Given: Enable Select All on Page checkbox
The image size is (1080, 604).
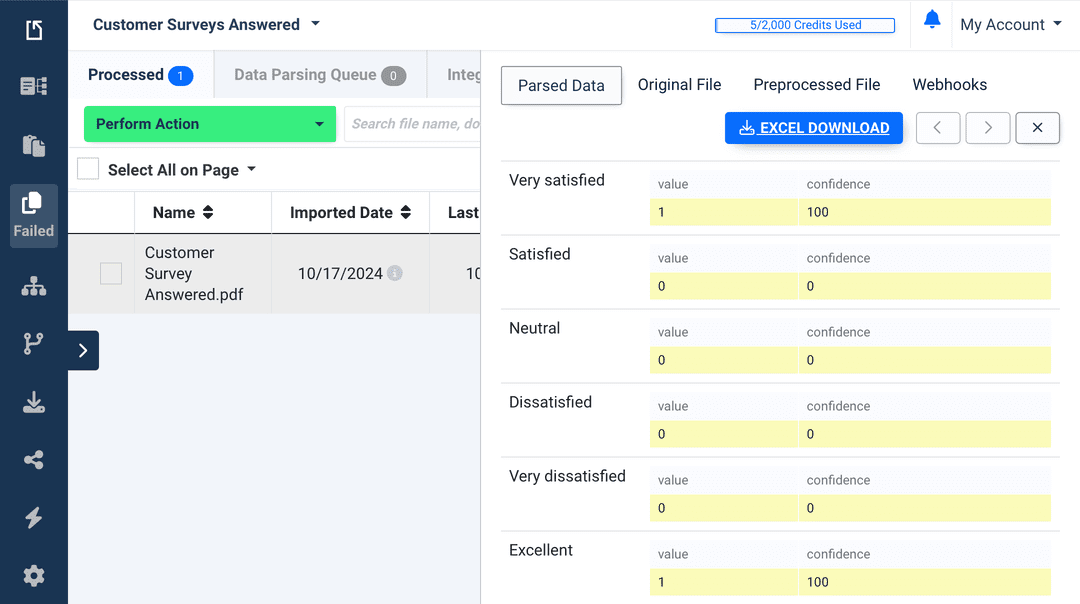Looking at the screenshot, I should (87, 169).
